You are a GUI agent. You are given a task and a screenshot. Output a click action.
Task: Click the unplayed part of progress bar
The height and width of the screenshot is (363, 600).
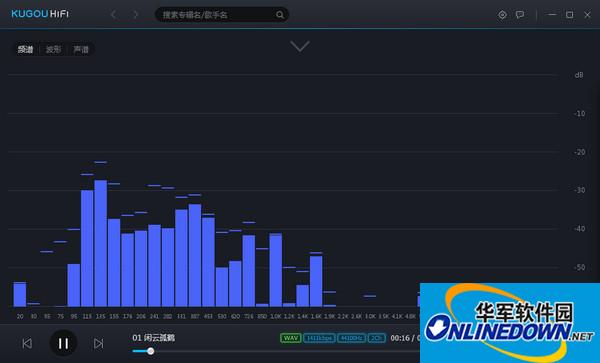click(x=287, y=351)
